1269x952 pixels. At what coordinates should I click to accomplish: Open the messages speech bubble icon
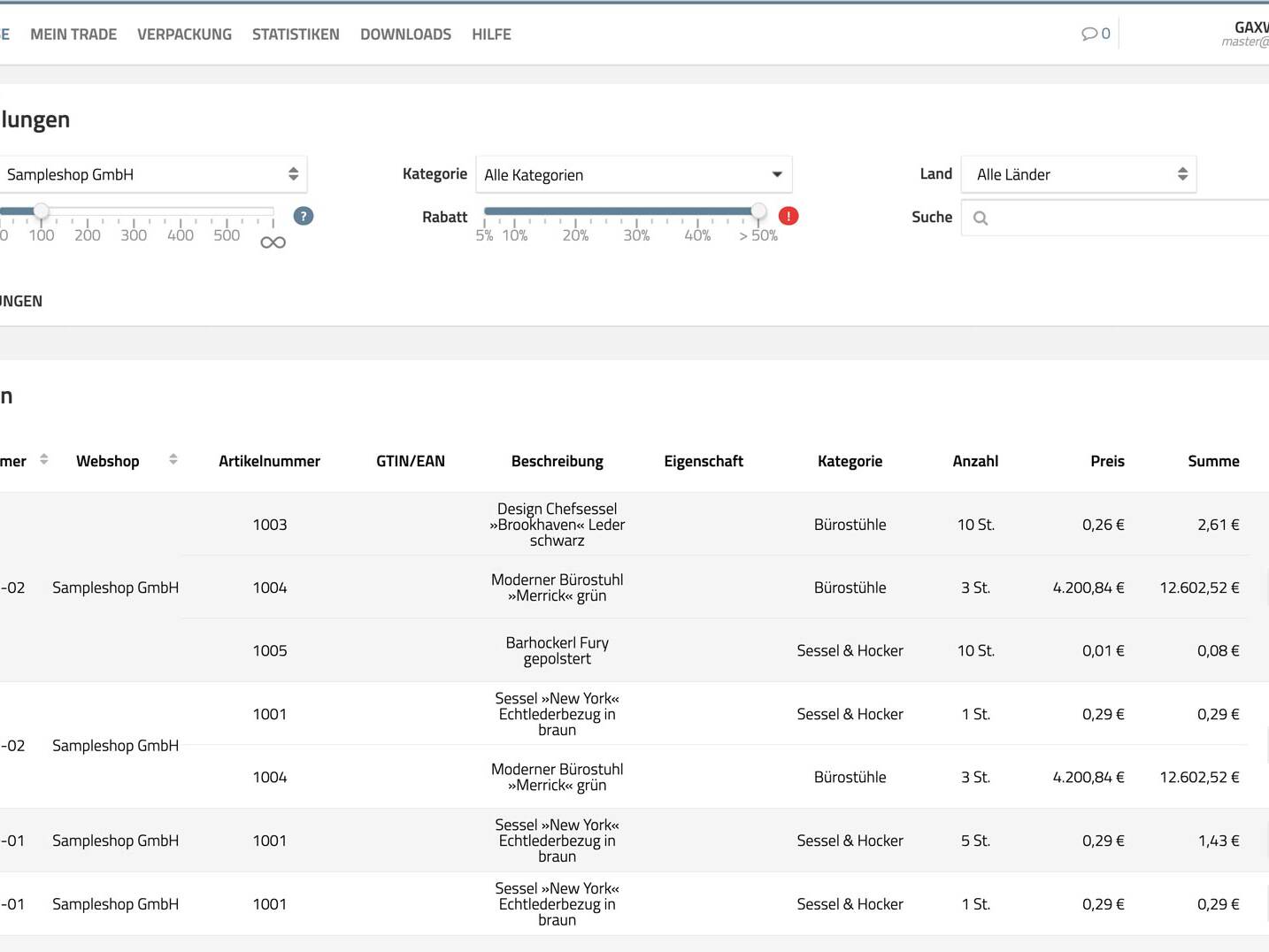point(1089,34)
